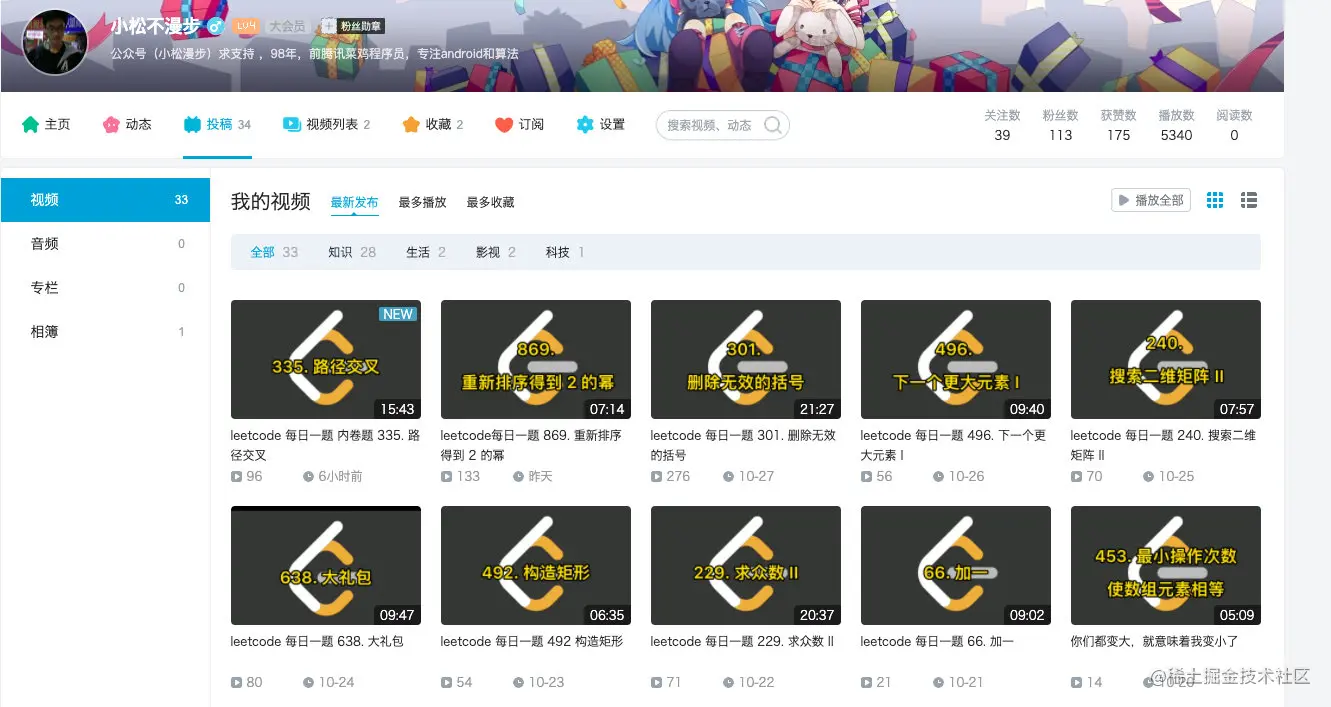This screenshot has height=707, width=1331.
Task: Open the 粉丝数 113 count
Action: tap(1060, 125)
